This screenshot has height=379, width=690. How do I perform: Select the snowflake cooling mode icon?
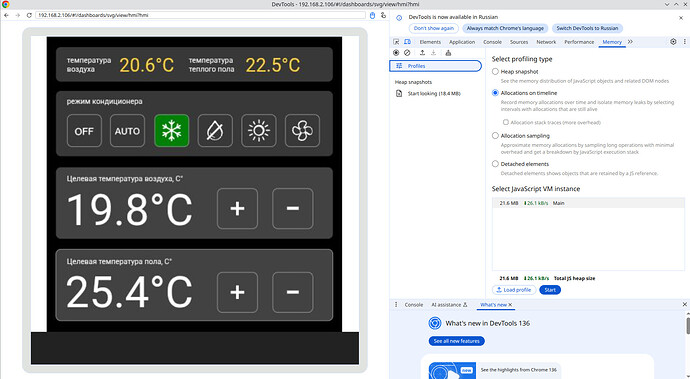[x=172, y=131]
